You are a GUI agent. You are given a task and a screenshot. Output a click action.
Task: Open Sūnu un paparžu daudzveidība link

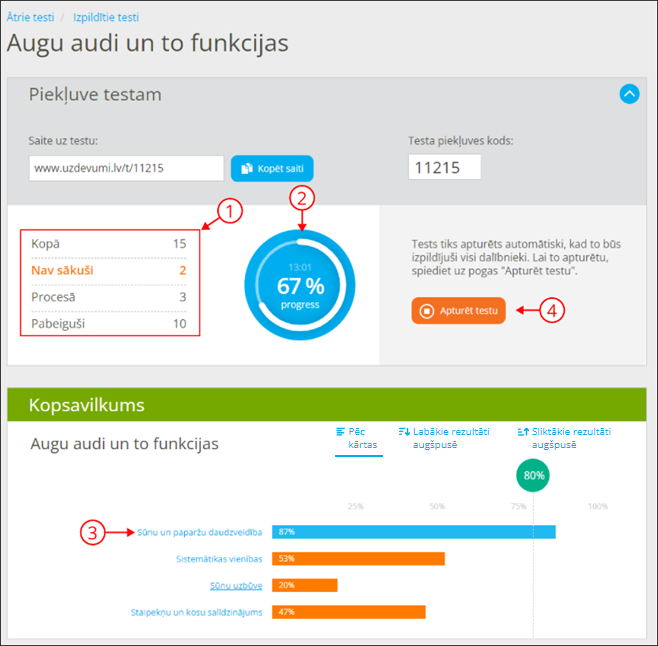click(200, 532)
